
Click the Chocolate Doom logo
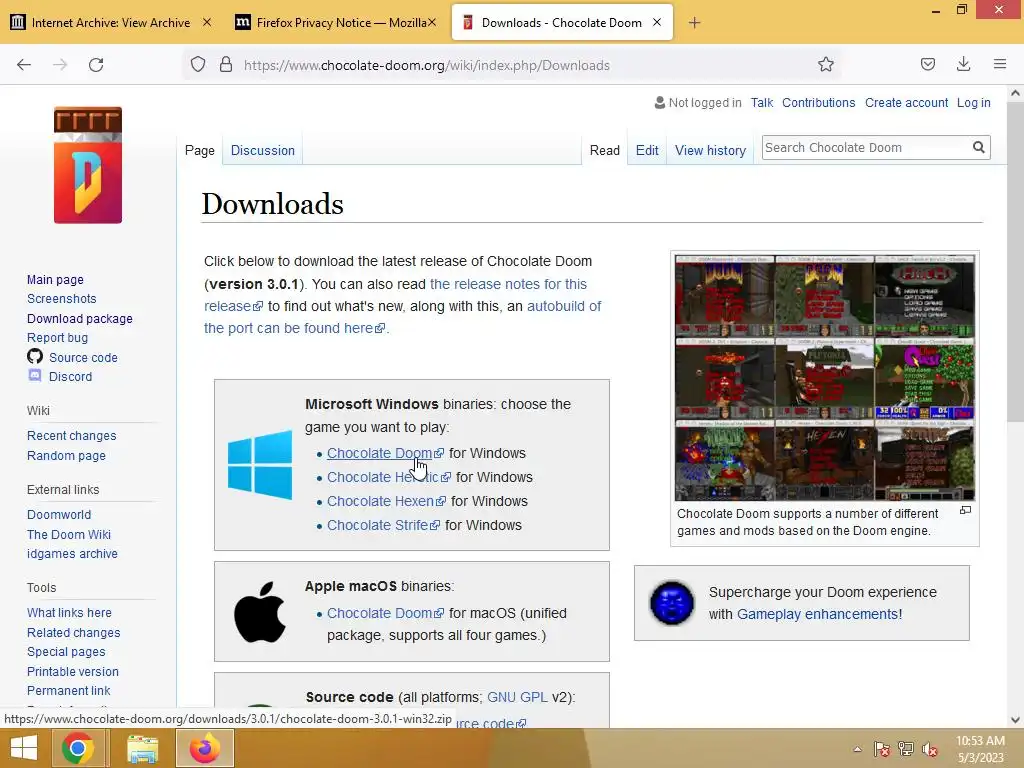tap(88, 165)
